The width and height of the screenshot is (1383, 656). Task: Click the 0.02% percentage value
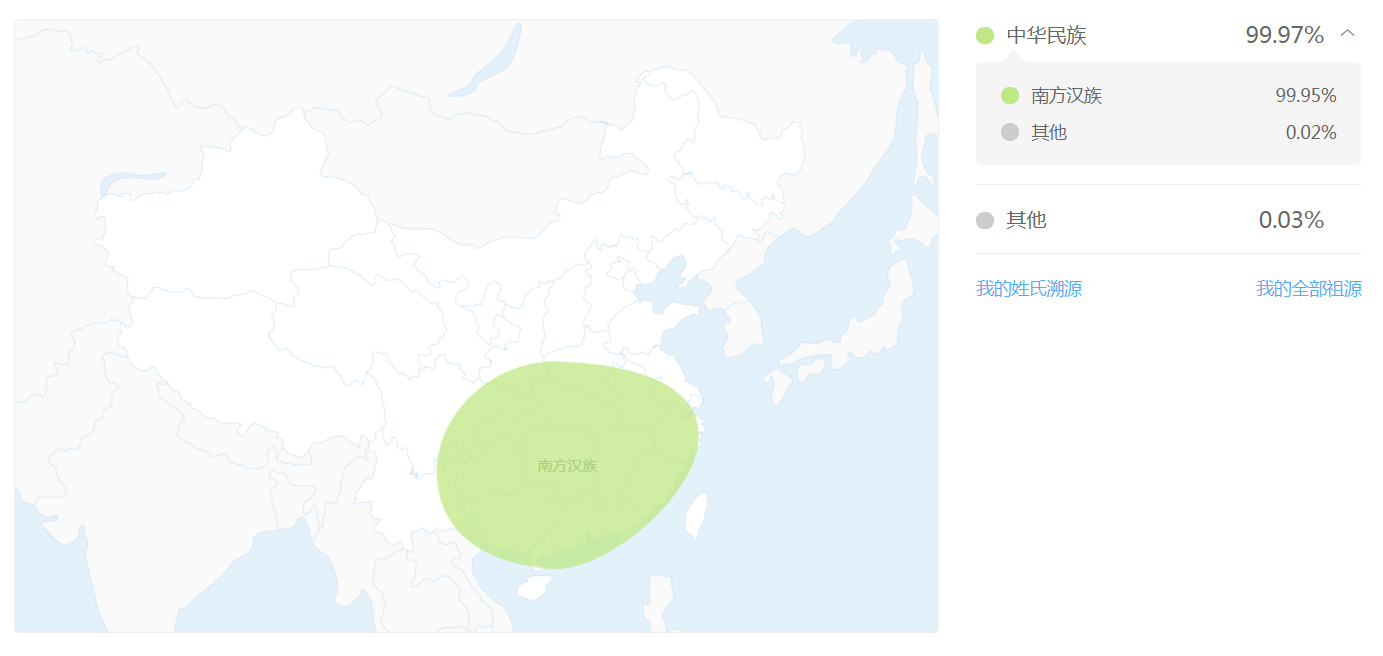coord(1310,132)
